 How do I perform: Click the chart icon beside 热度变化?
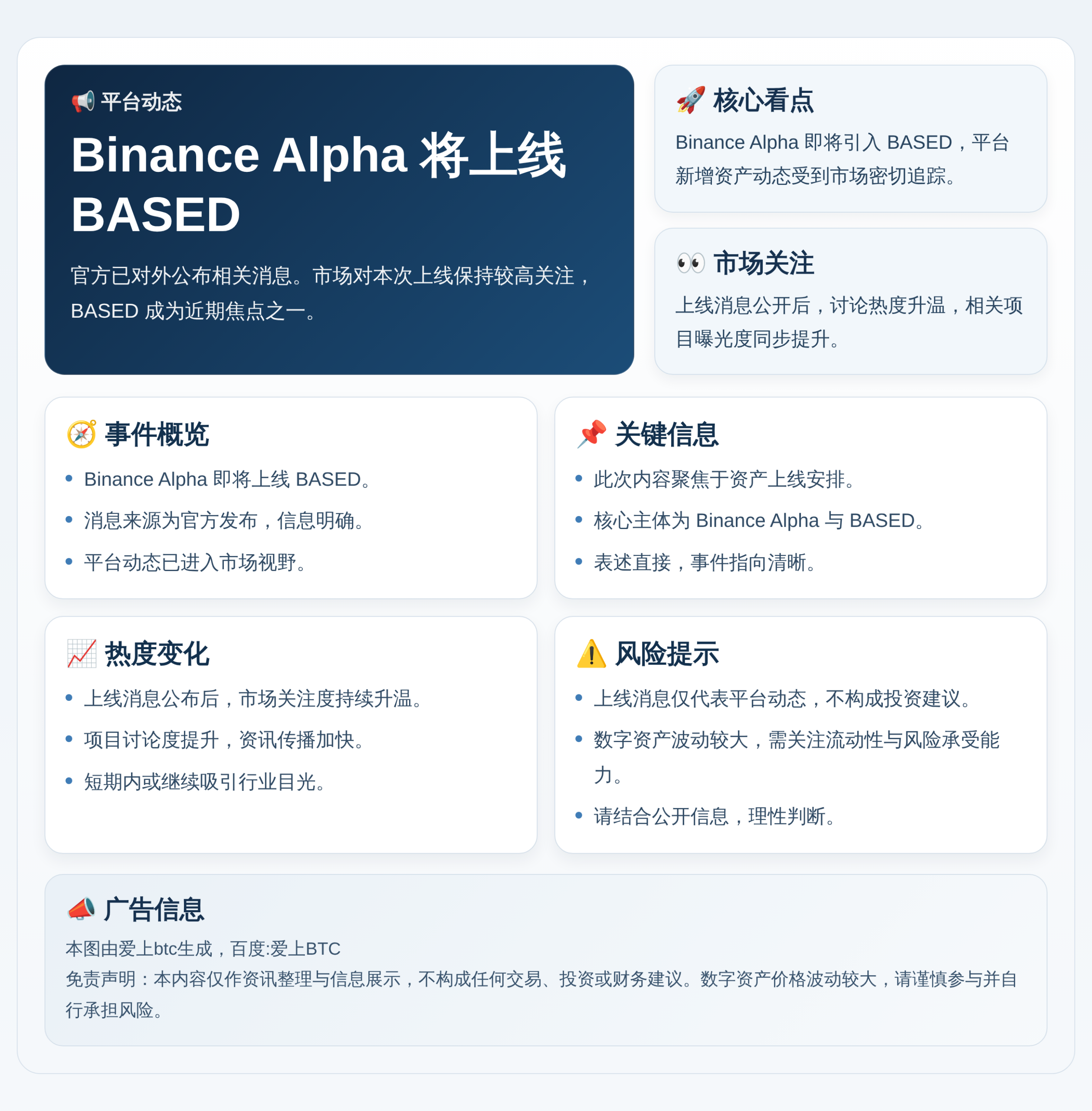pyautogui.click(x=82, y=653)
